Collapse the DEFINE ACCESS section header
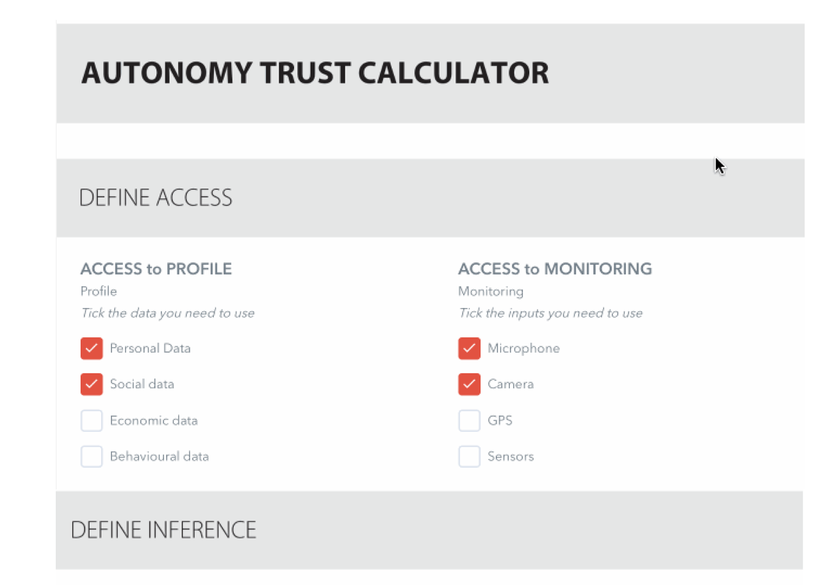The width and height of the screenshot is (829, 585). [155, 198]
